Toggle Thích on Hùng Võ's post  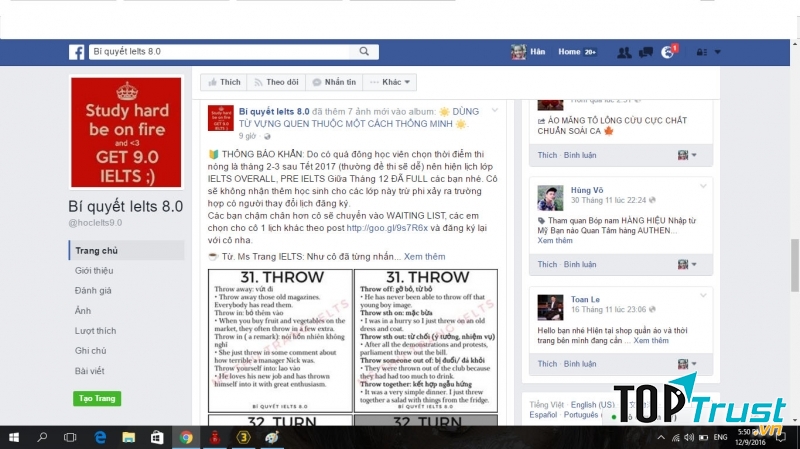pos(547,265)
